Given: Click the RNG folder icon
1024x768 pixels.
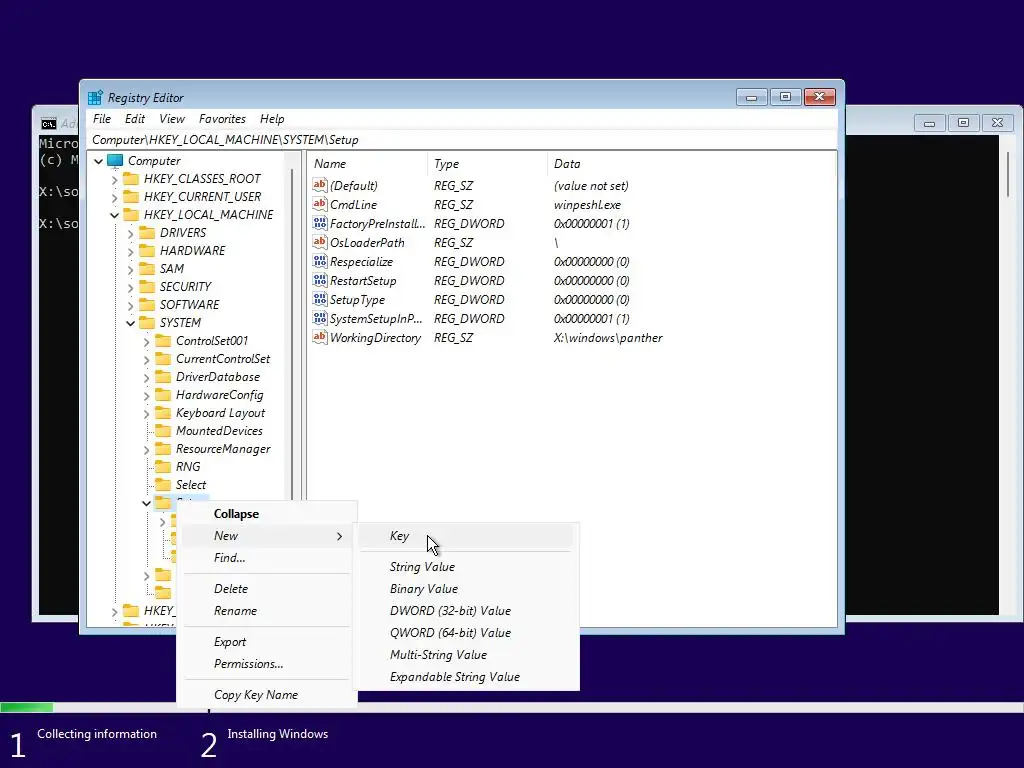Looking at the screenshot, I should pyautogui.click(x=163, y=467).
